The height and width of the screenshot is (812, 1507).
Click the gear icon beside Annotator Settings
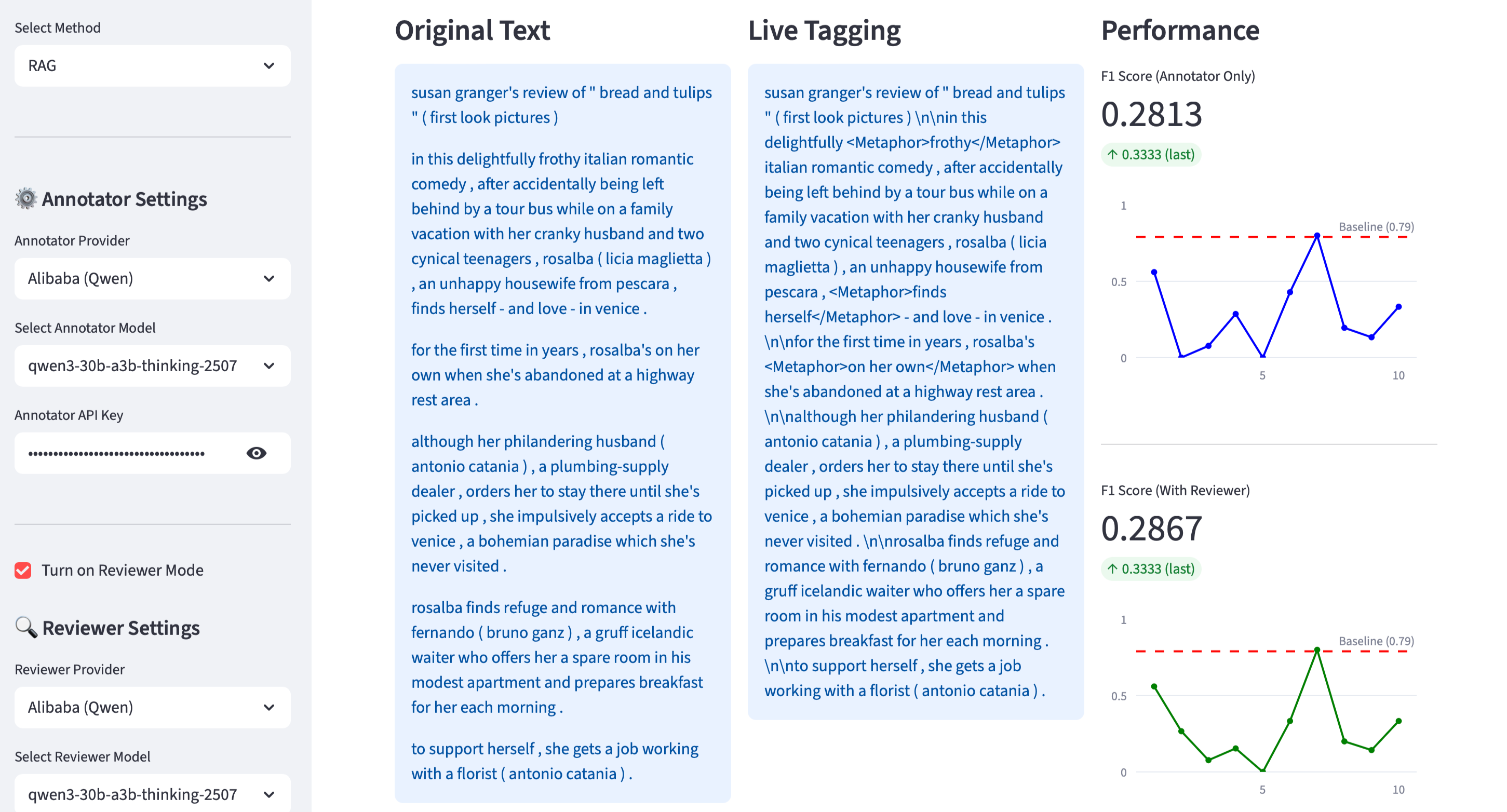pyautogui.click(x=26, y=199)
